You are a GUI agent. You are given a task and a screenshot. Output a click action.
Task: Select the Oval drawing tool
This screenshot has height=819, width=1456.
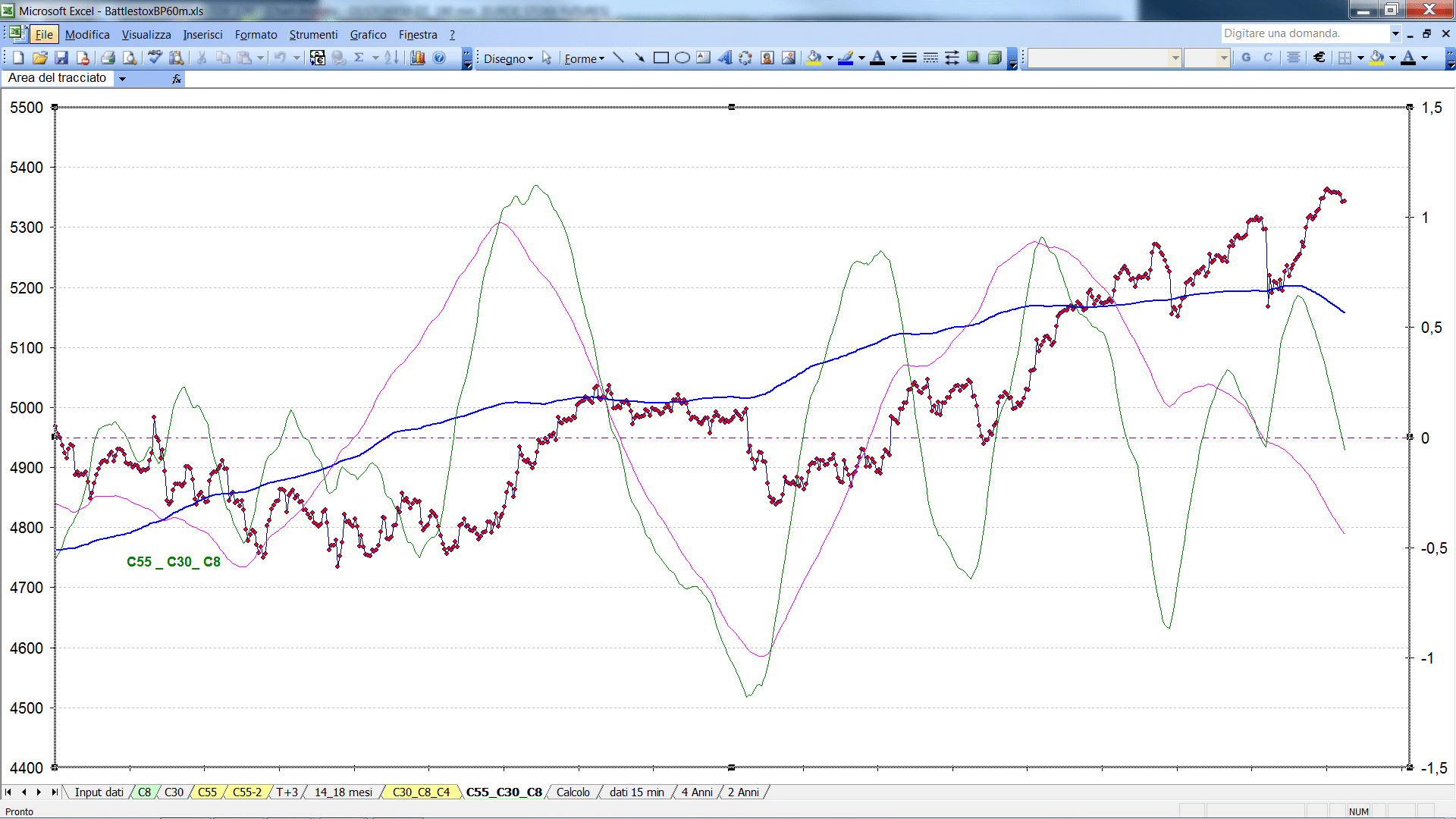point(682,58)
